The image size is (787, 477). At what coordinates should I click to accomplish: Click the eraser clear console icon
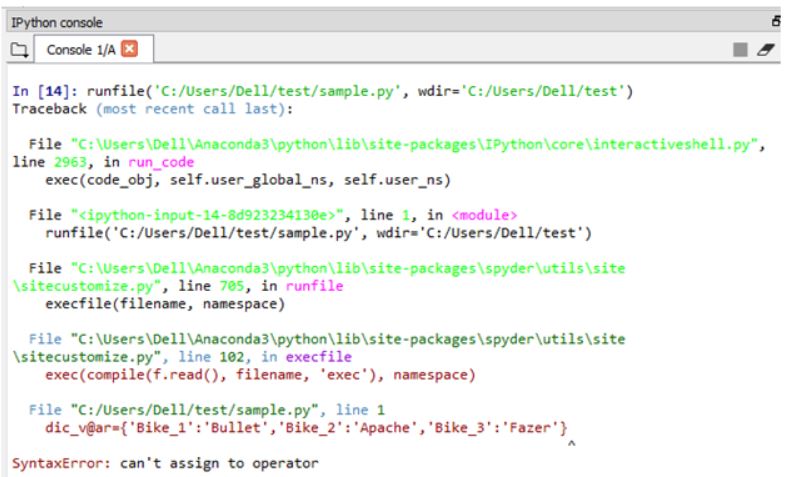pyautogui.click(x=766, y=49)
